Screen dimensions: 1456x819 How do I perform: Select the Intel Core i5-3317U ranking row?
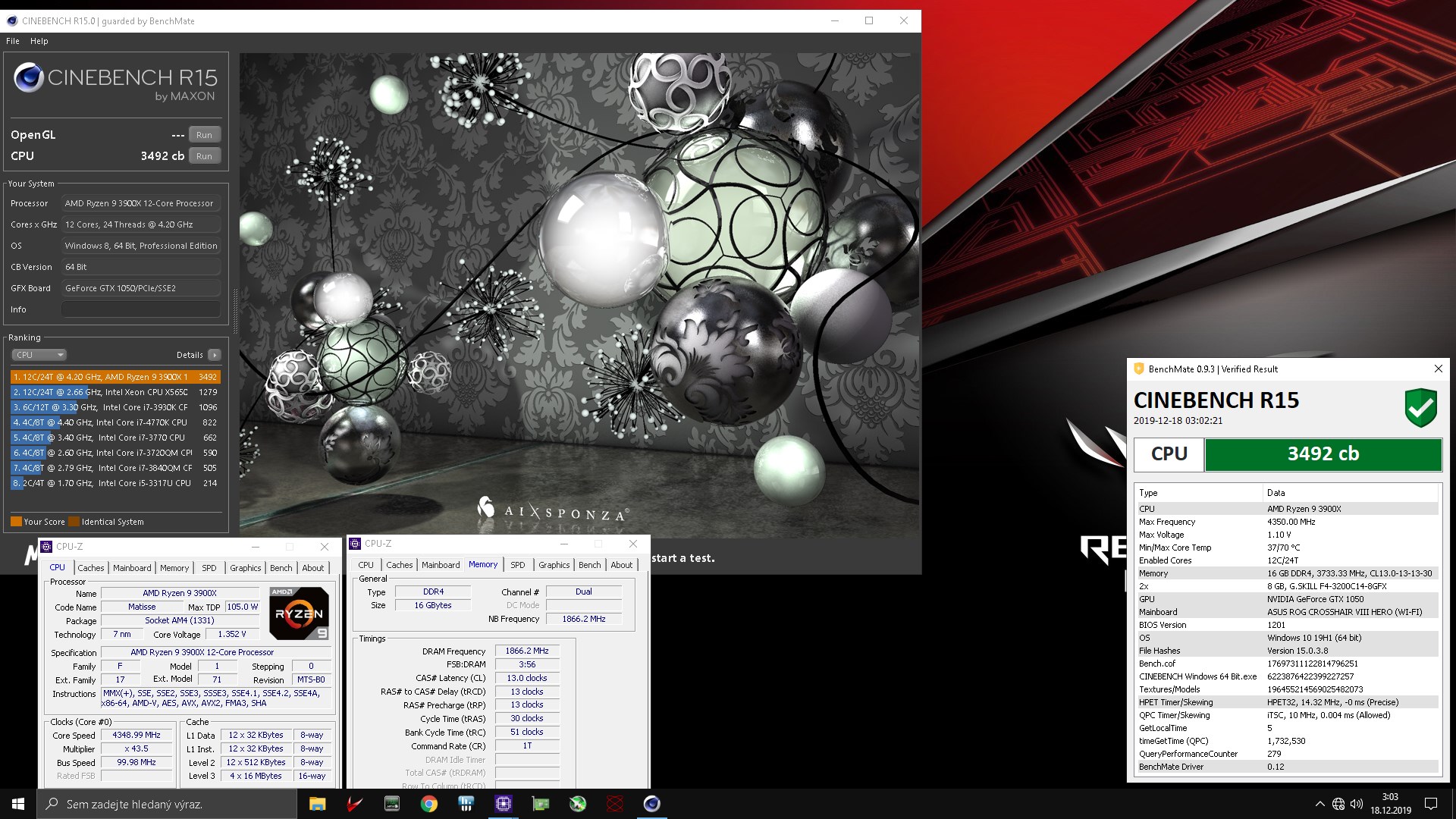(115, 483)
